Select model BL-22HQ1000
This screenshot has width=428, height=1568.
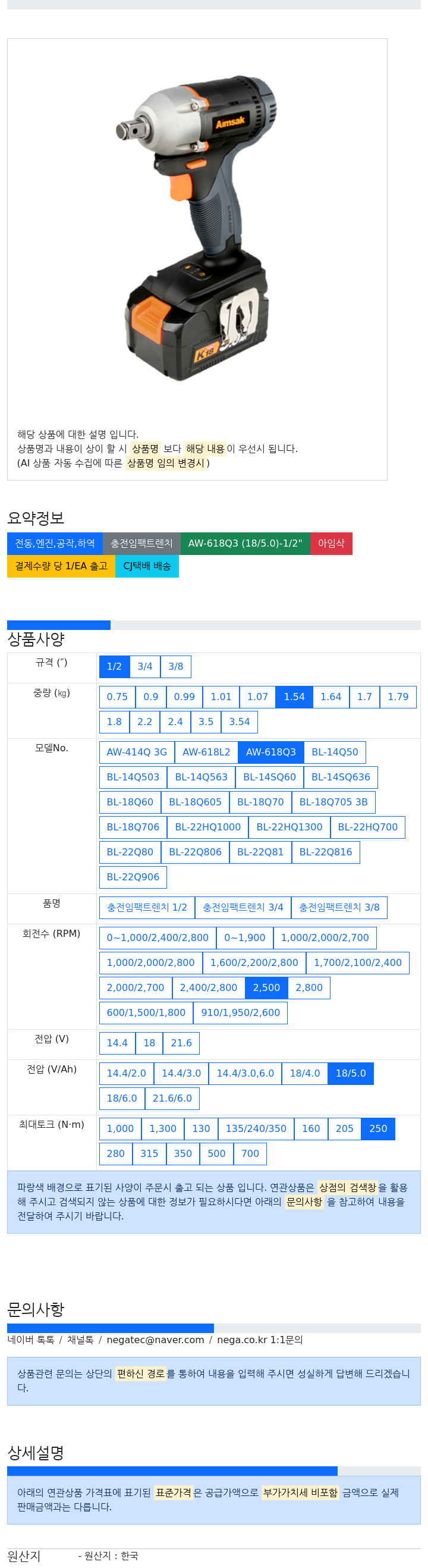tap(208, 827)
